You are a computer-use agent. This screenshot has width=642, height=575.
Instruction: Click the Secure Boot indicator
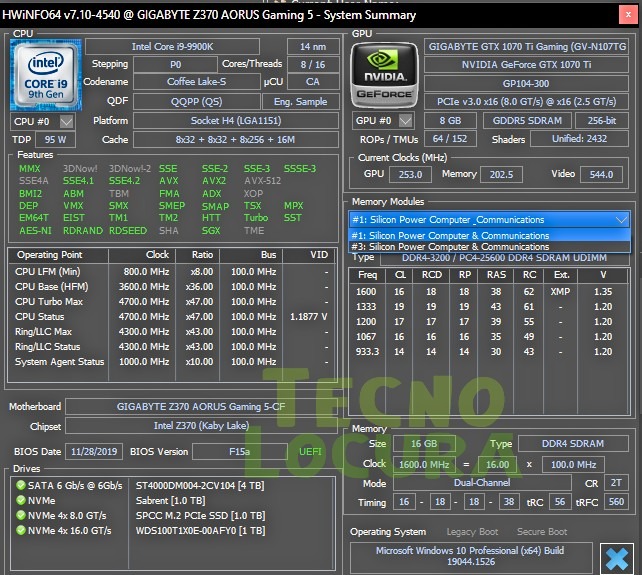(x=542, y=532)
